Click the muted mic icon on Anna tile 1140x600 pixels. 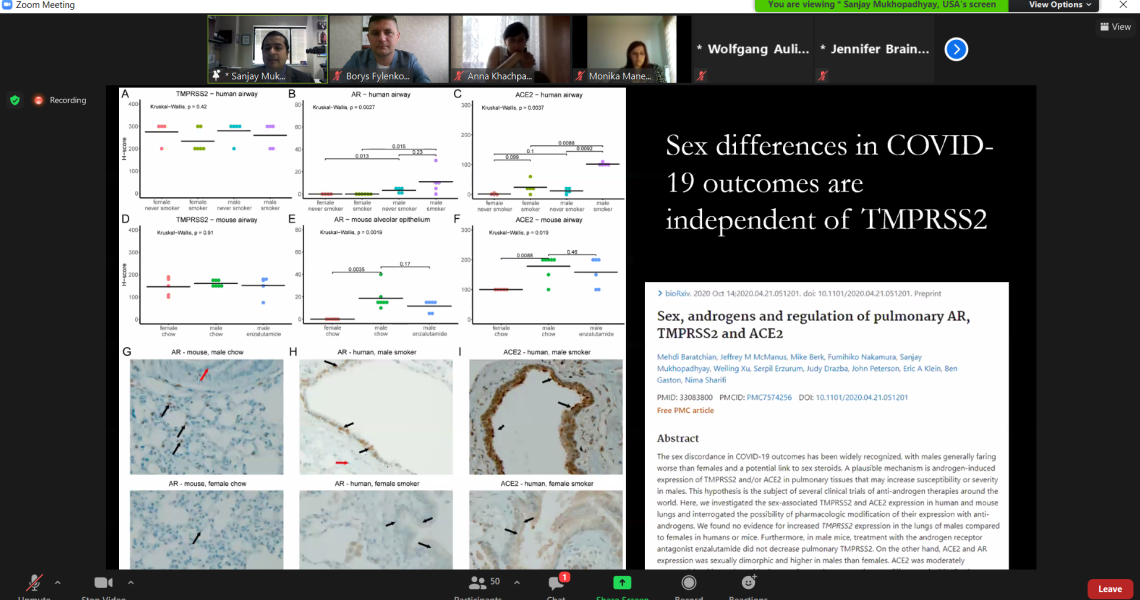point(459,76)
